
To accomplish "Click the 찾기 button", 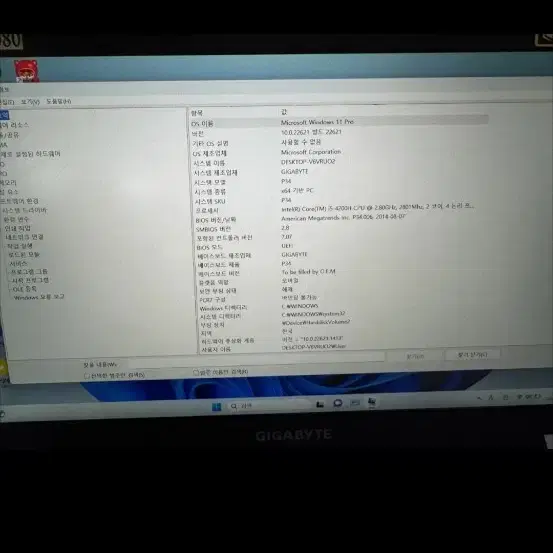I will pyautogui.click(x=415, y=356).
